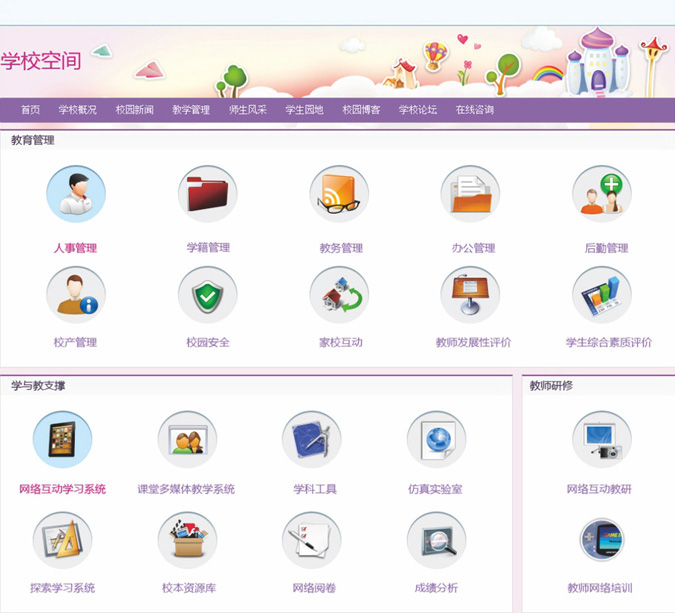Open the 校园安全 green shield icon

tap(207, 295)
